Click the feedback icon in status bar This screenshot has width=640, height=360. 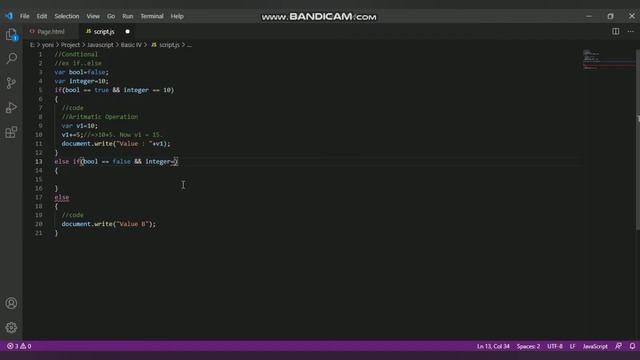[618, 346]
